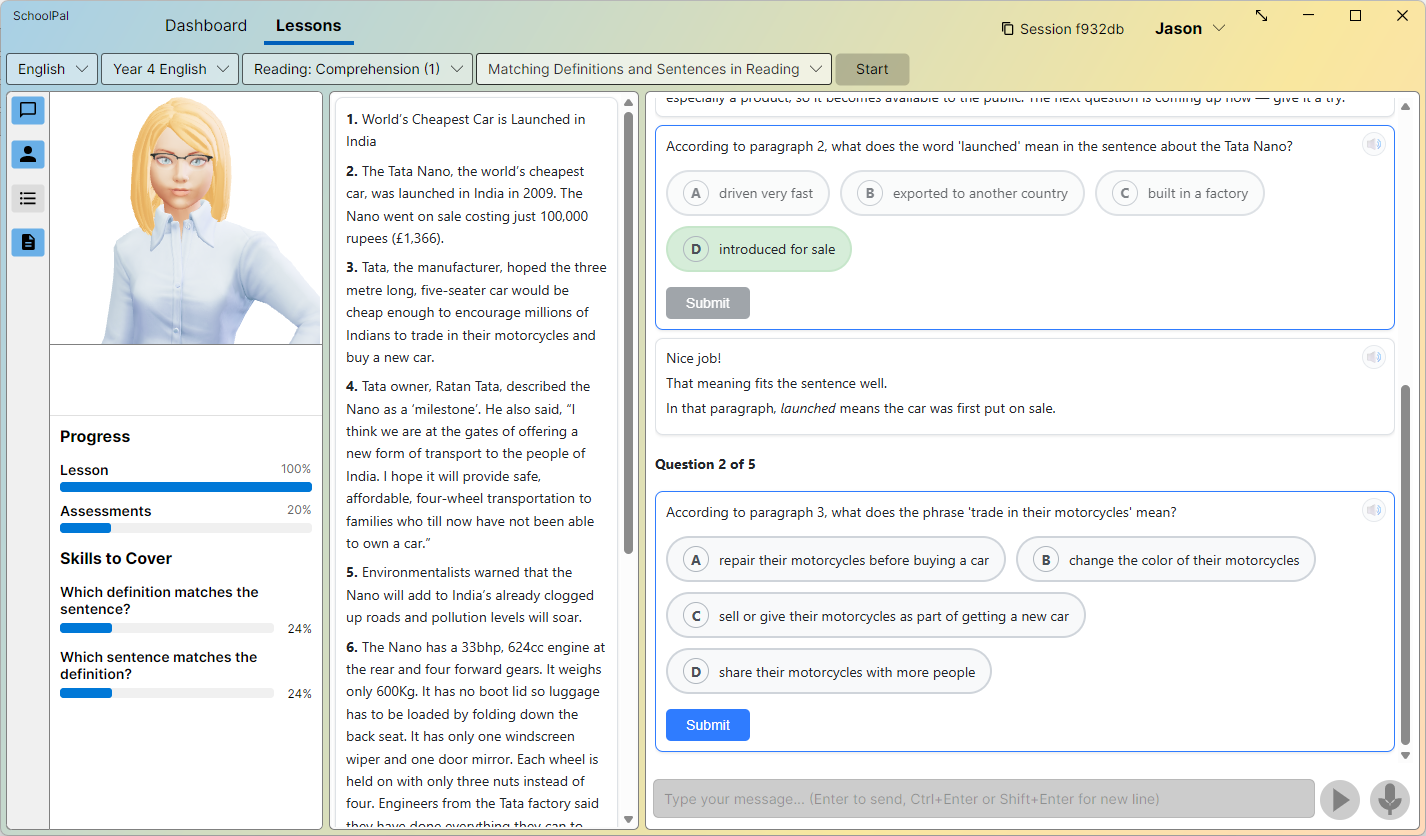
Task: Click the reading passage scroll down arrow
Action: pyautogui.click(x=628, y=820)
